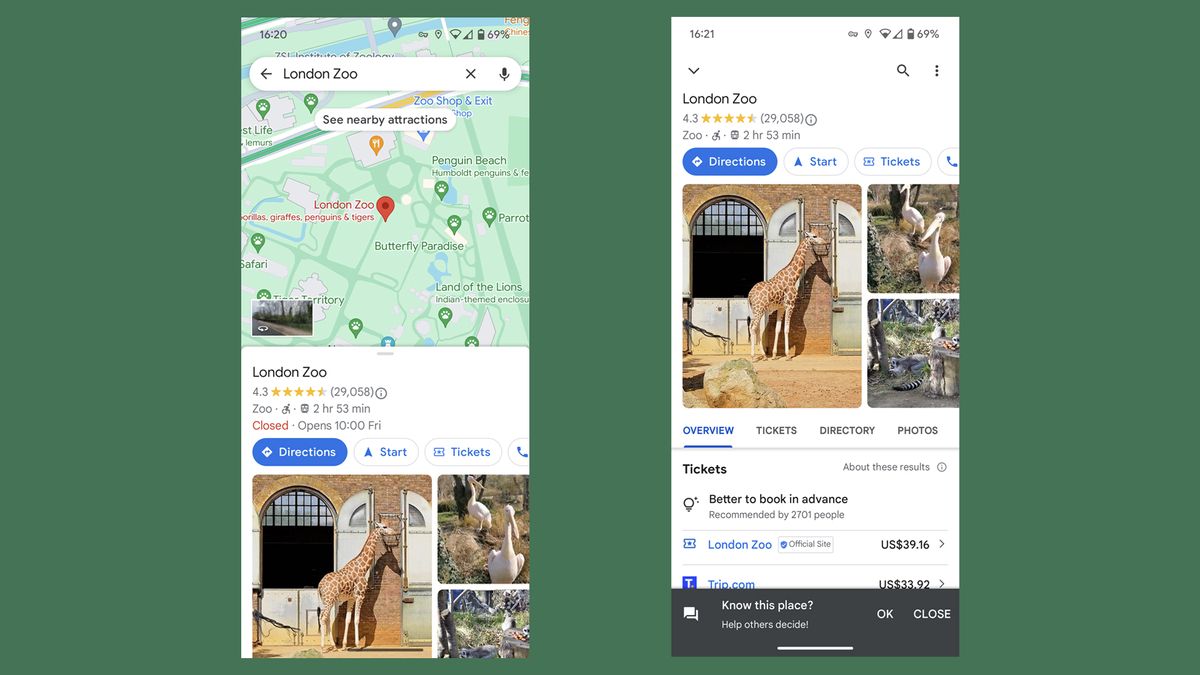The image size is (1200, 675).
Task: Select the TICKETS tab
Action: click(776, 430)
